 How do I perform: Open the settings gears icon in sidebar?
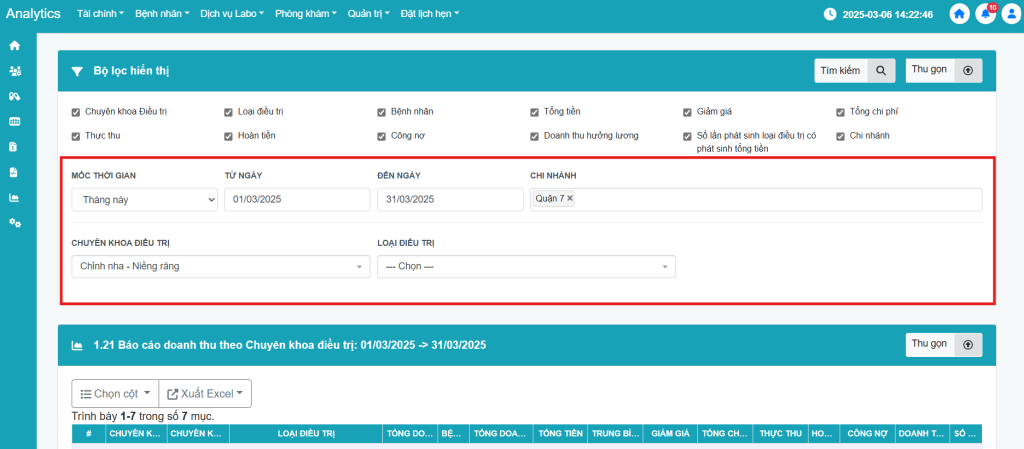pyautogui.click(x=14, y=222)
